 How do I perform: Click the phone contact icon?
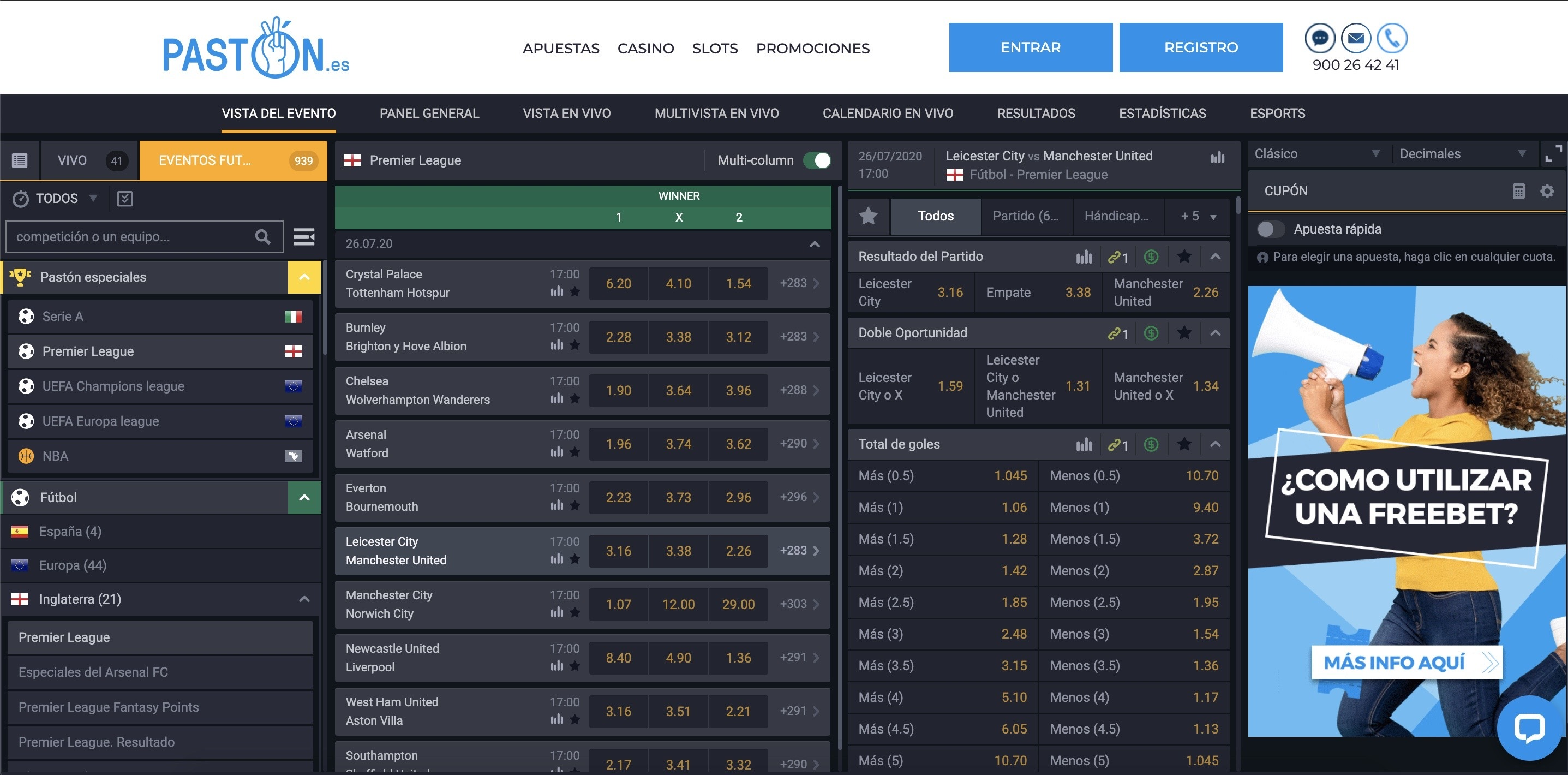(1391, 38)
